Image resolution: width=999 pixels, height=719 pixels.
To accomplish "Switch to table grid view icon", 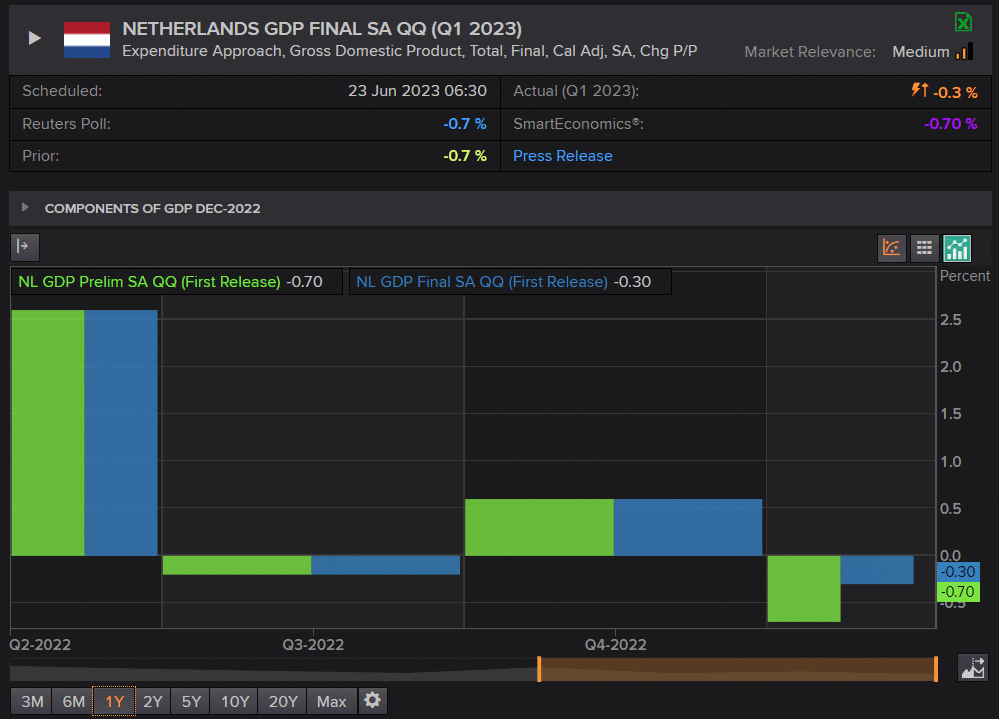I will (924, 248).
